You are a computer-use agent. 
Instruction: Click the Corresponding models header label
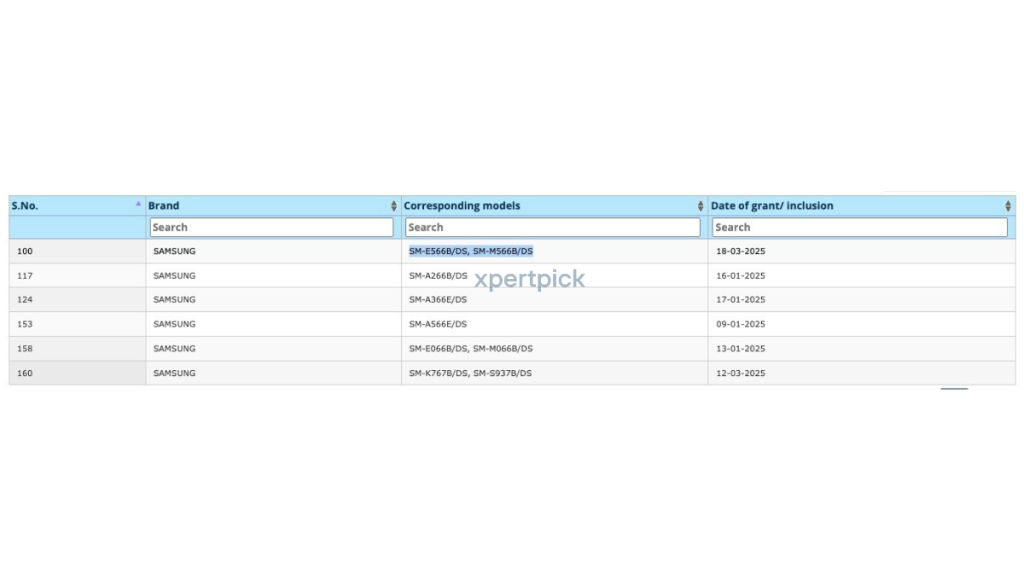[x=462, y=206]
